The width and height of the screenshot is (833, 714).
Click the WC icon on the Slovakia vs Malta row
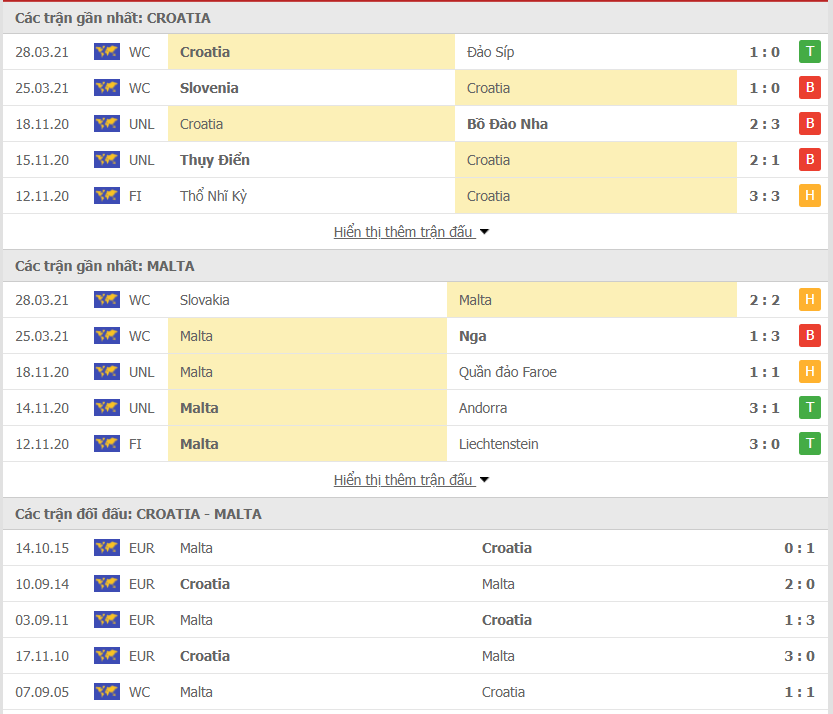[106, 299]
